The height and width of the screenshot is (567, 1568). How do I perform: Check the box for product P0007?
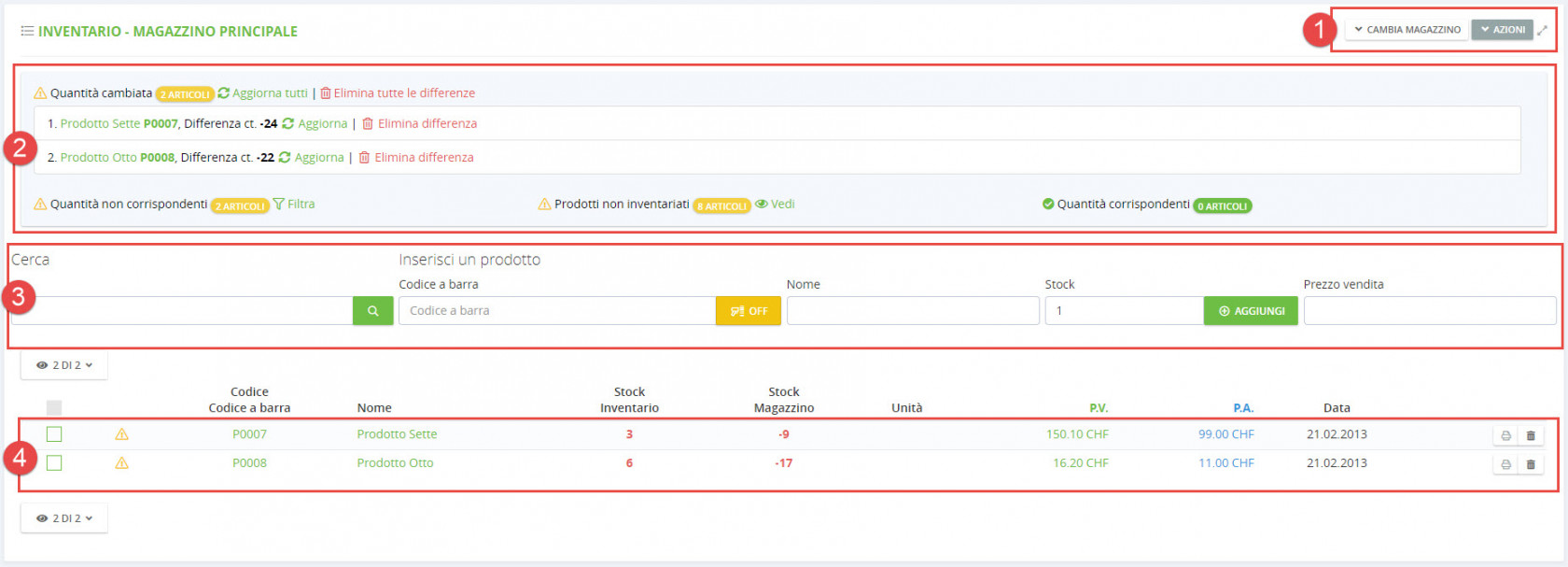54,434
